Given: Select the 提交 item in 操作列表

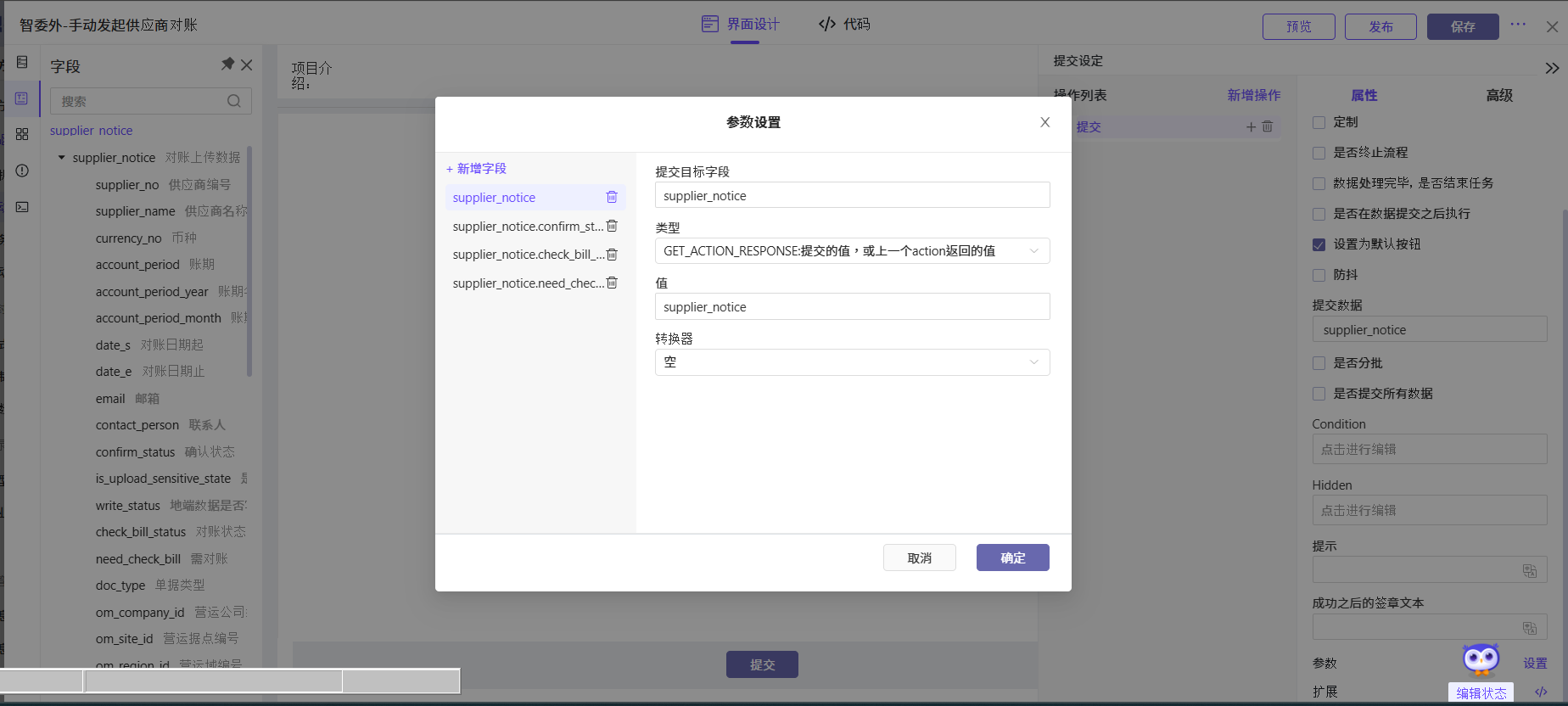Looking at the screenshot, I should 1089,126.
